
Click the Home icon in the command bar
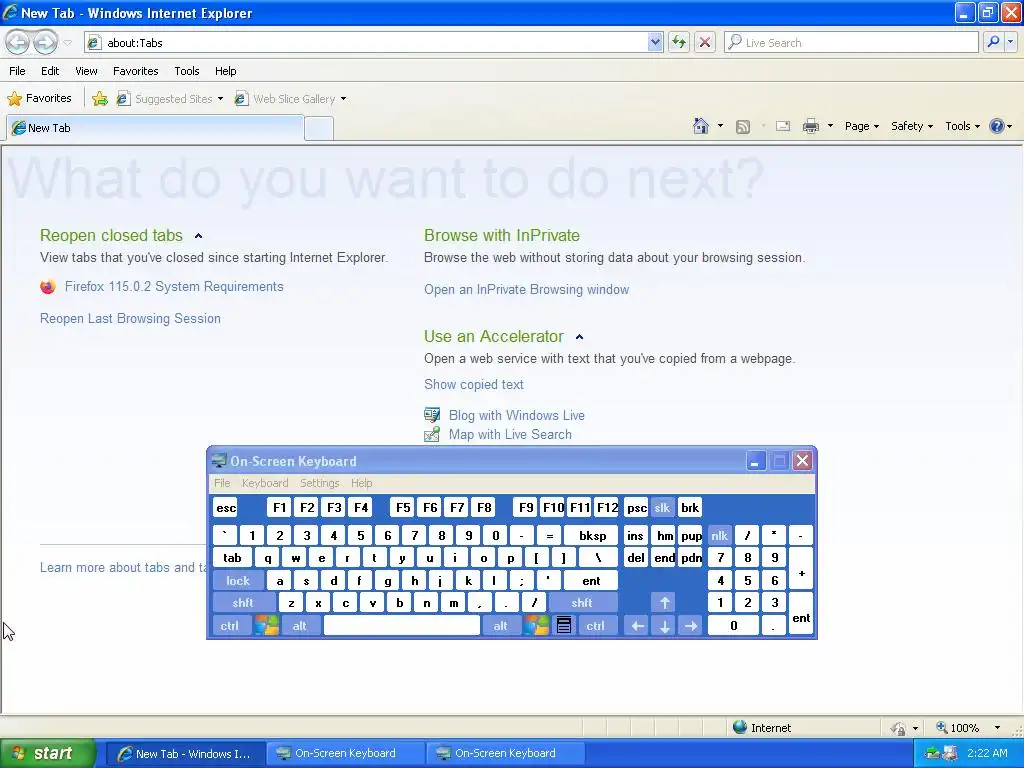701,126
